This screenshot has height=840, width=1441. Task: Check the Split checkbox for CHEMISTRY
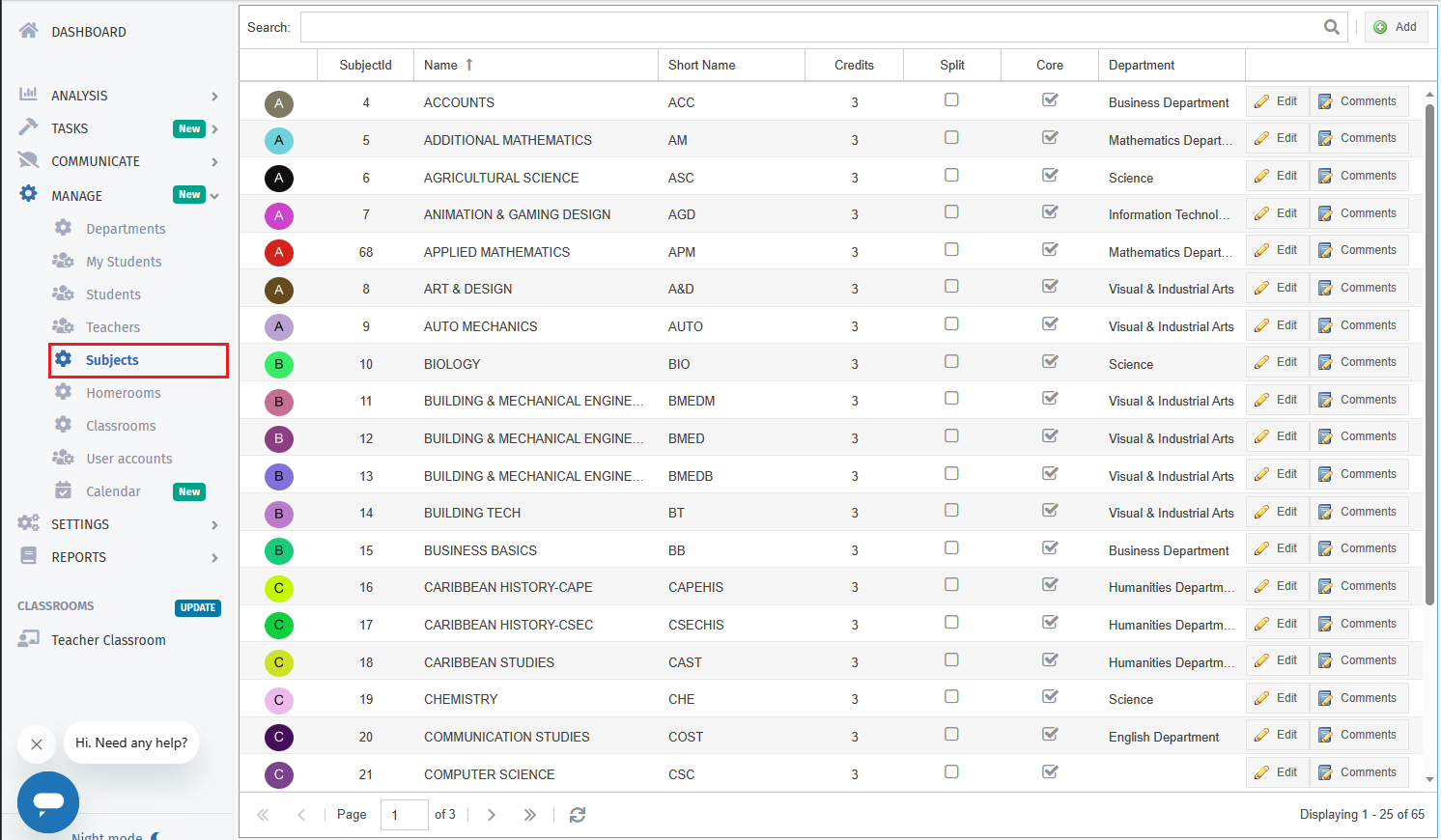951,696
